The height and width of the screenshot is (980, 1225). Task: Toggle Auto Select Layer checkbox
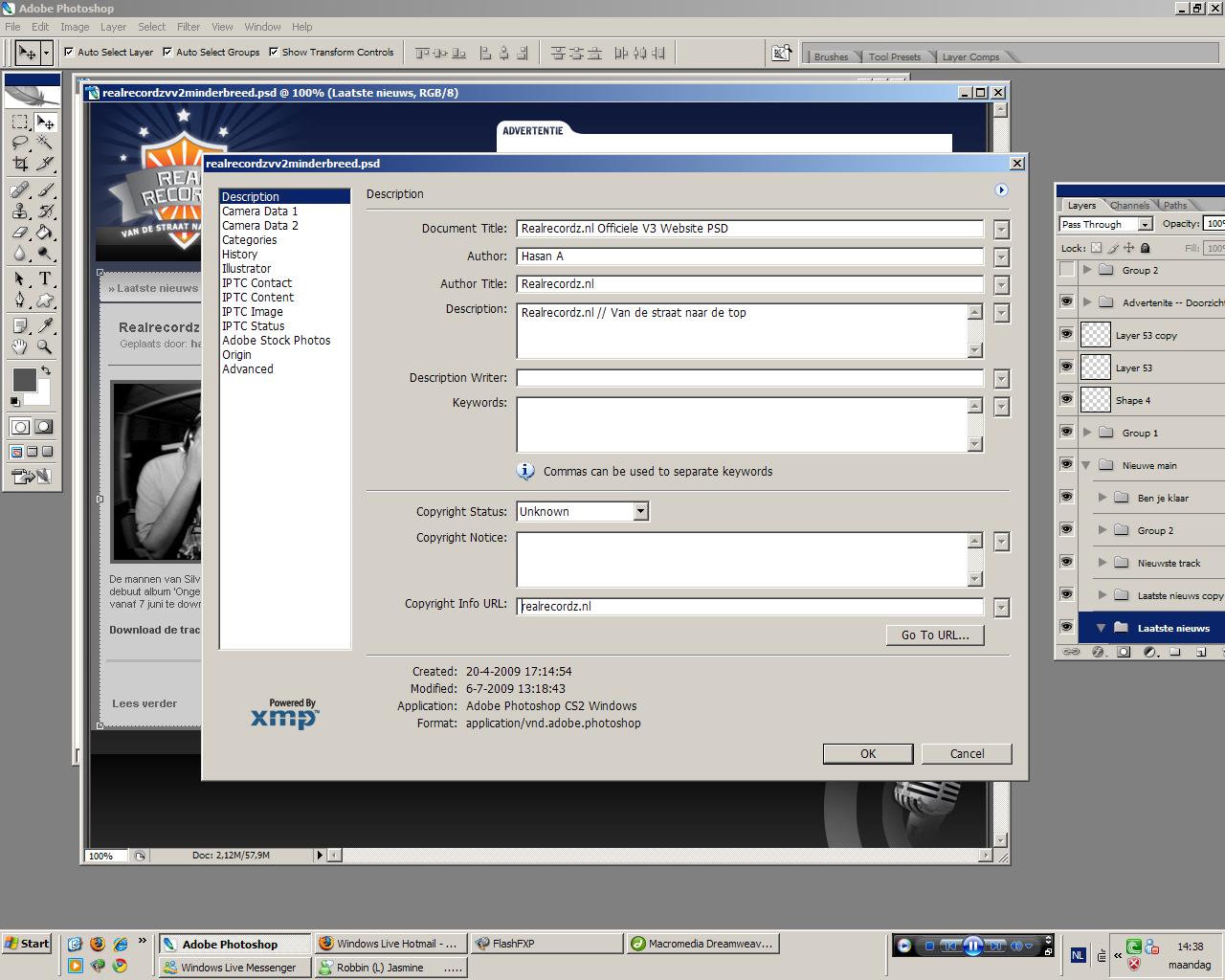pyautogui.click(x=69, y=52)
